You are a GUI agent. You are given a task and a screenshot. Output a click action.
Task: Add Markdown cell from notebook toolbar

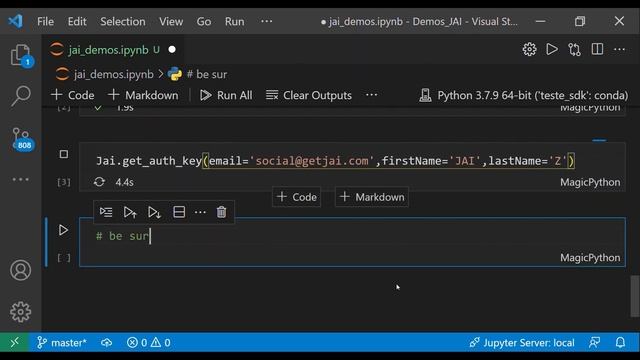pyautogui.click(x=143, y=95)
